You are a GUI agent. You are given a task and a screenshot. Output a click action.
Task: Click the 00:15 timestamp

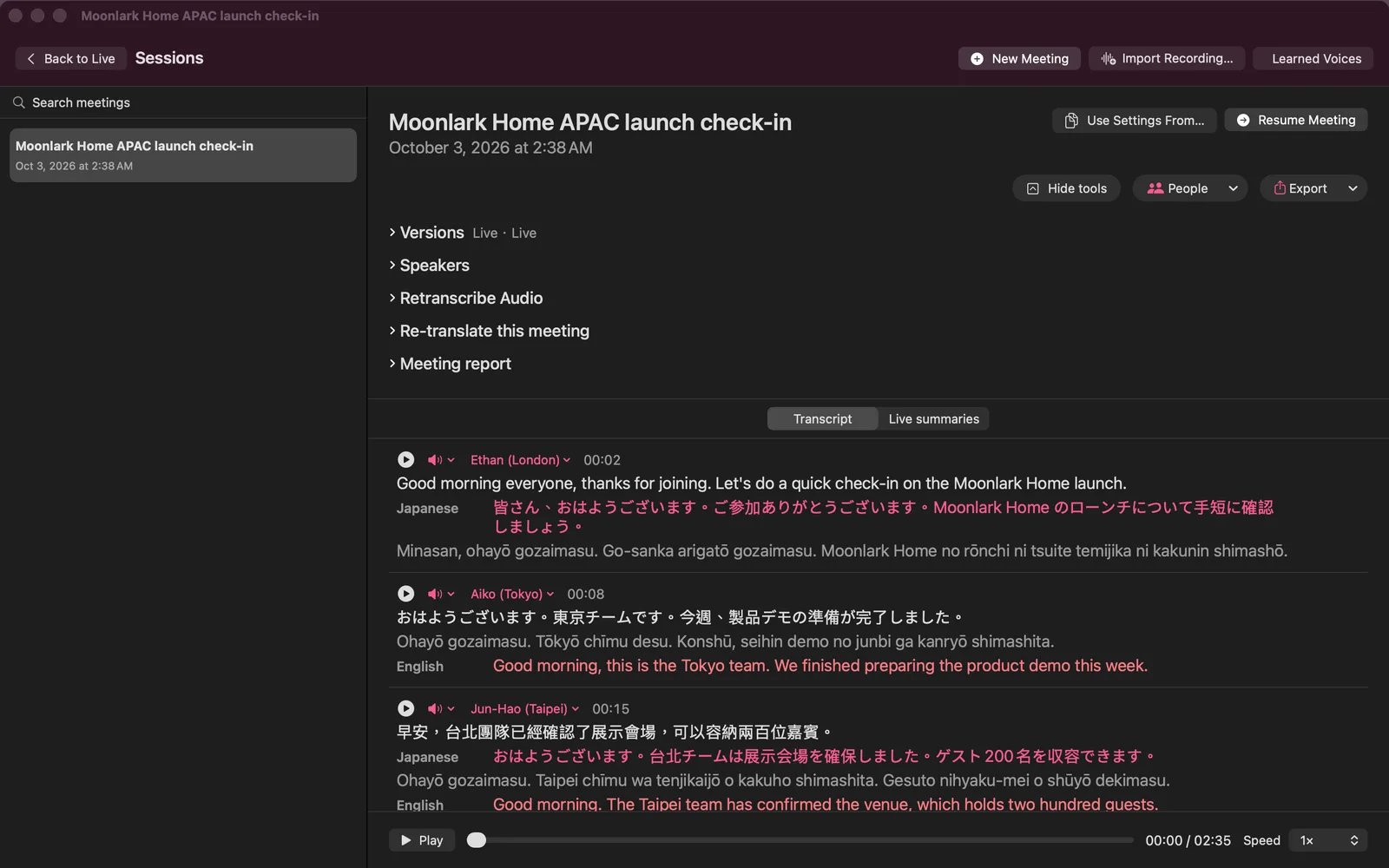tap(611, 708)
